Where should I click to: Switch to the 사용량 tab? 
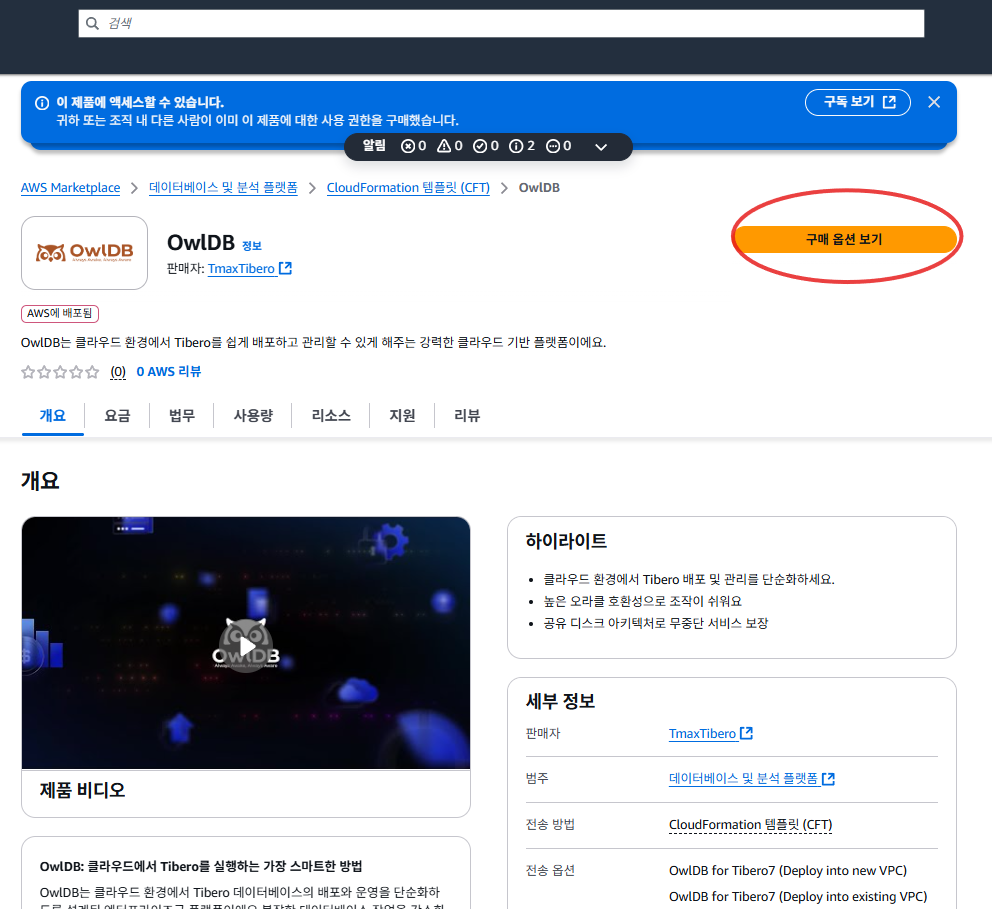pos(253,416)
